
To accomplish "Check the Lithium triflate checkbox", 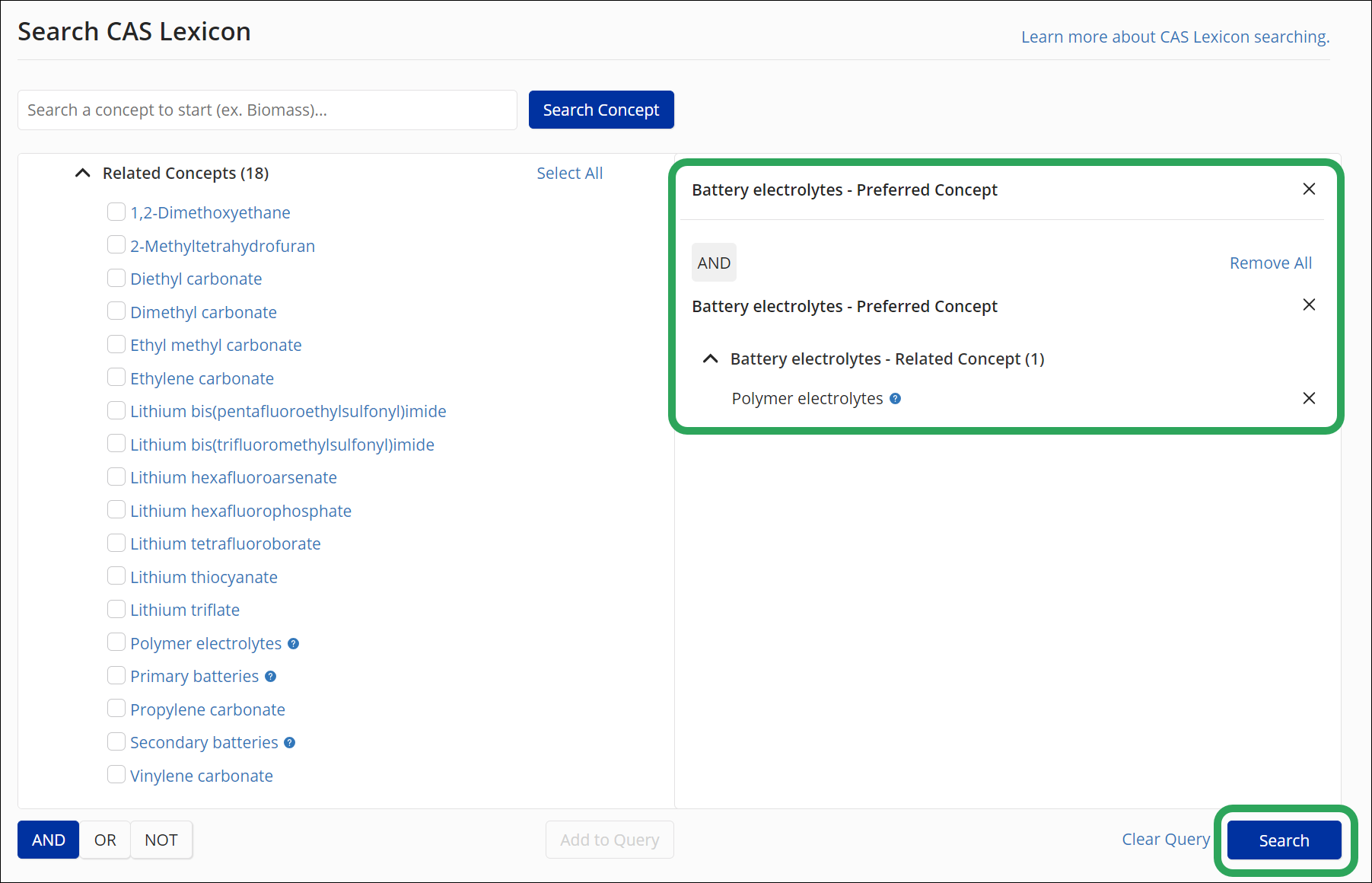I will coord(116,609).
